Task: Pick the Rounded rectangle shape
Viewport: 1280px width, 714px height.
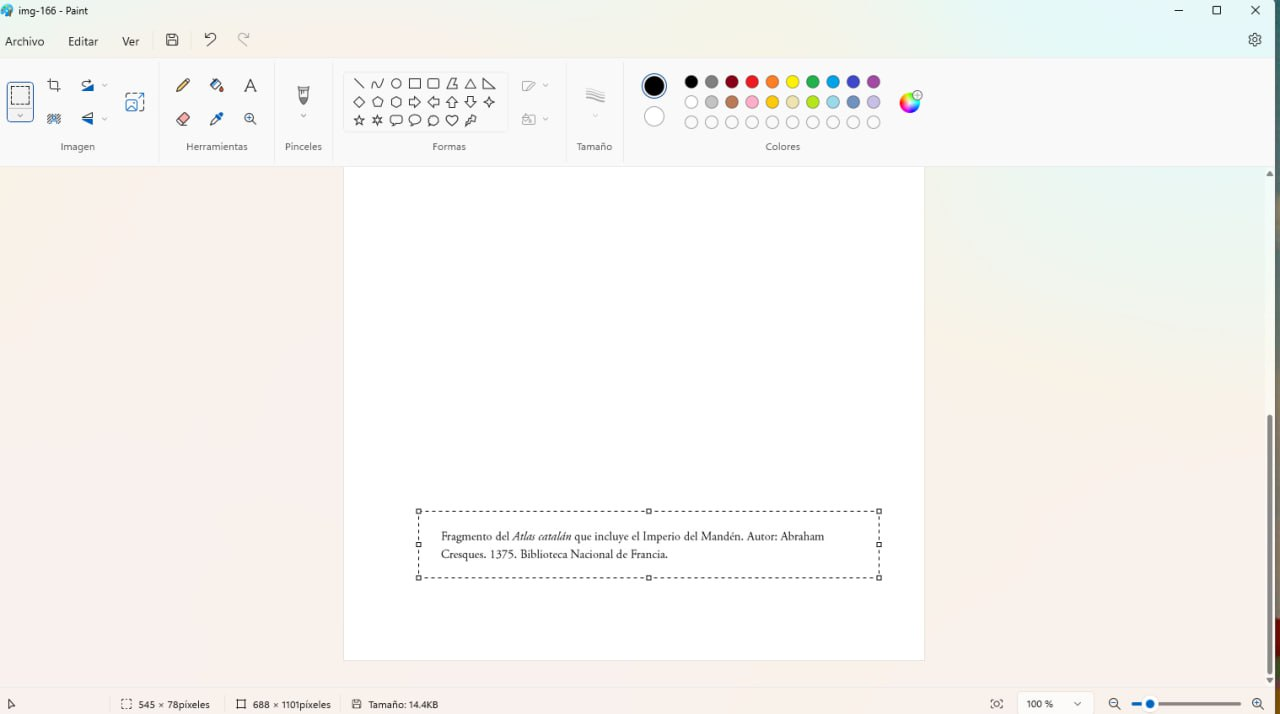Action: tap(433, 84)
